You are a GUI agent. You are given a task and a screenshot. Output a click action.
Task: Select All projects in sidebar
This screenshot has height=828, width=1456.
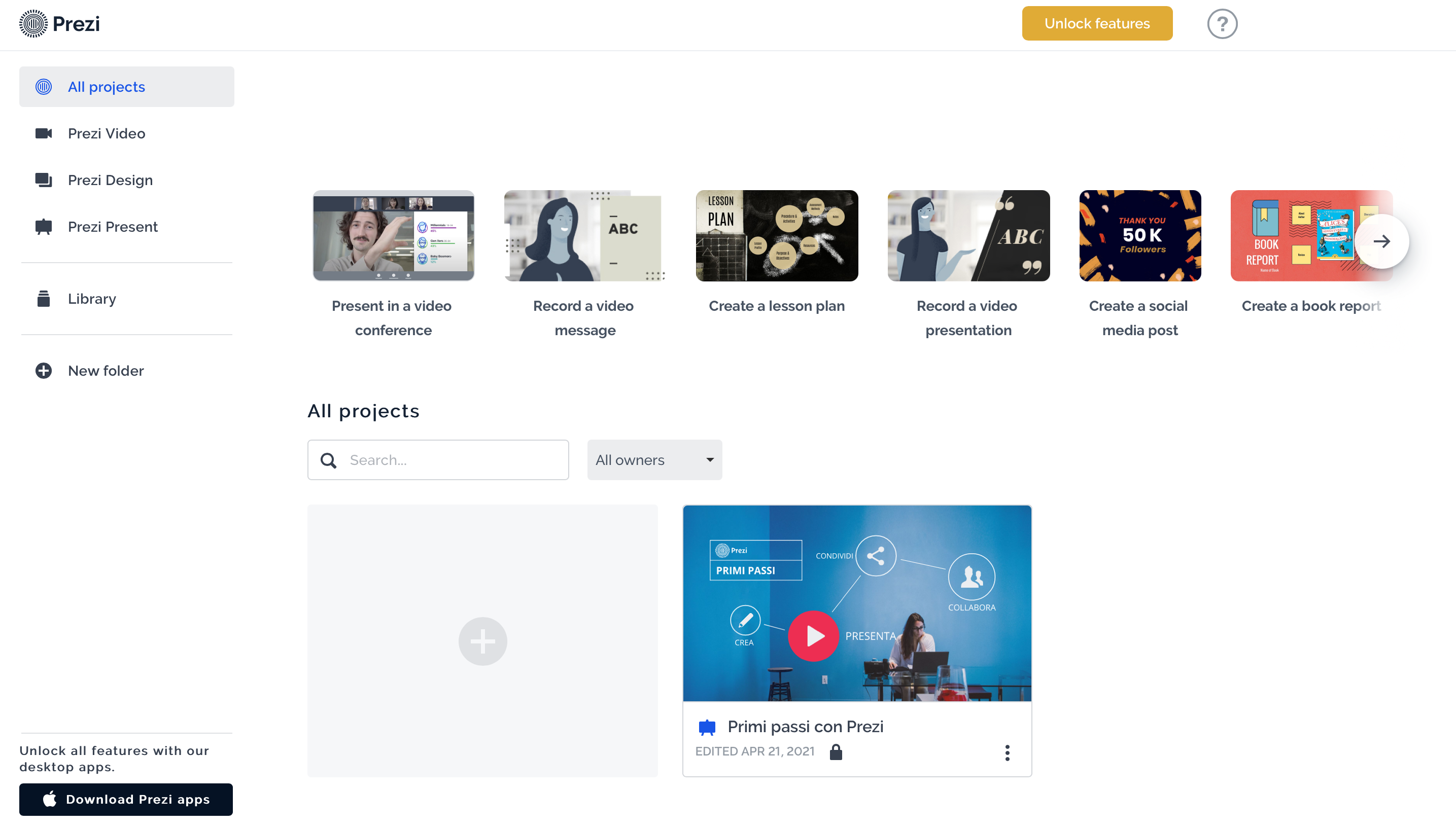point(126,86)
